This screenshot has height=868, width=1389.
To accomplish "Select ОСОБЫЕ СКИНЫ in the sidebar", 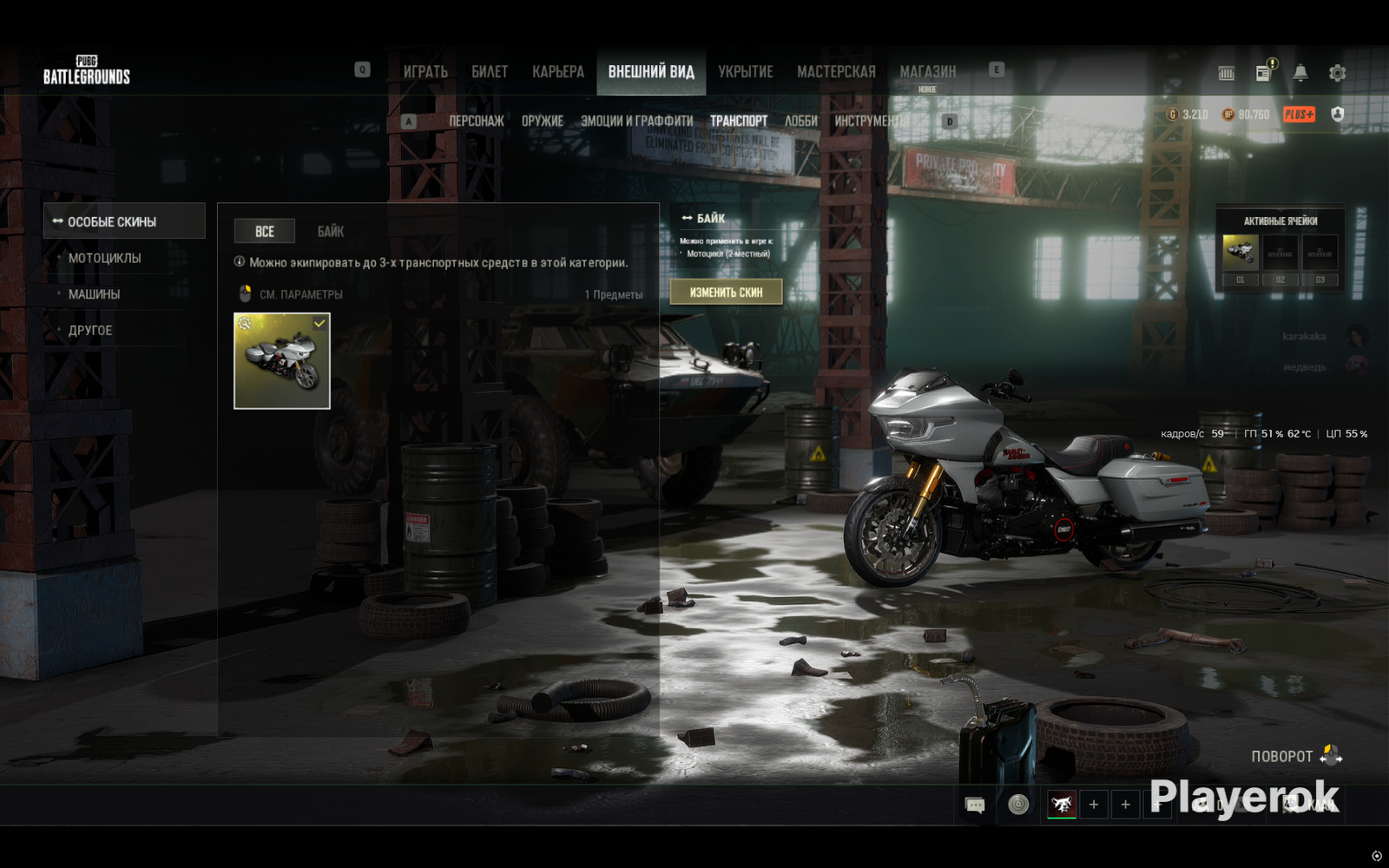I will [124, 221].
